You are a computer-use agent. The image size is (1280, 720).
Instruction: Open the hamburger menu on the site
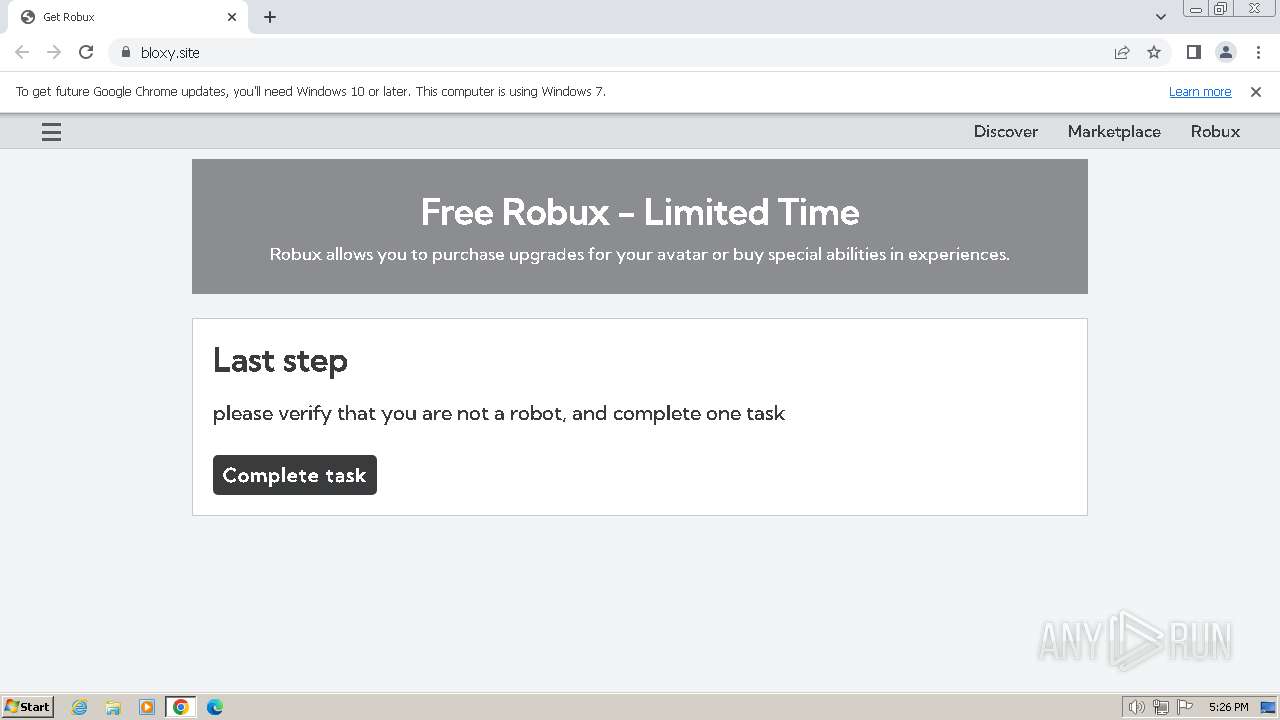pos(51,132)
